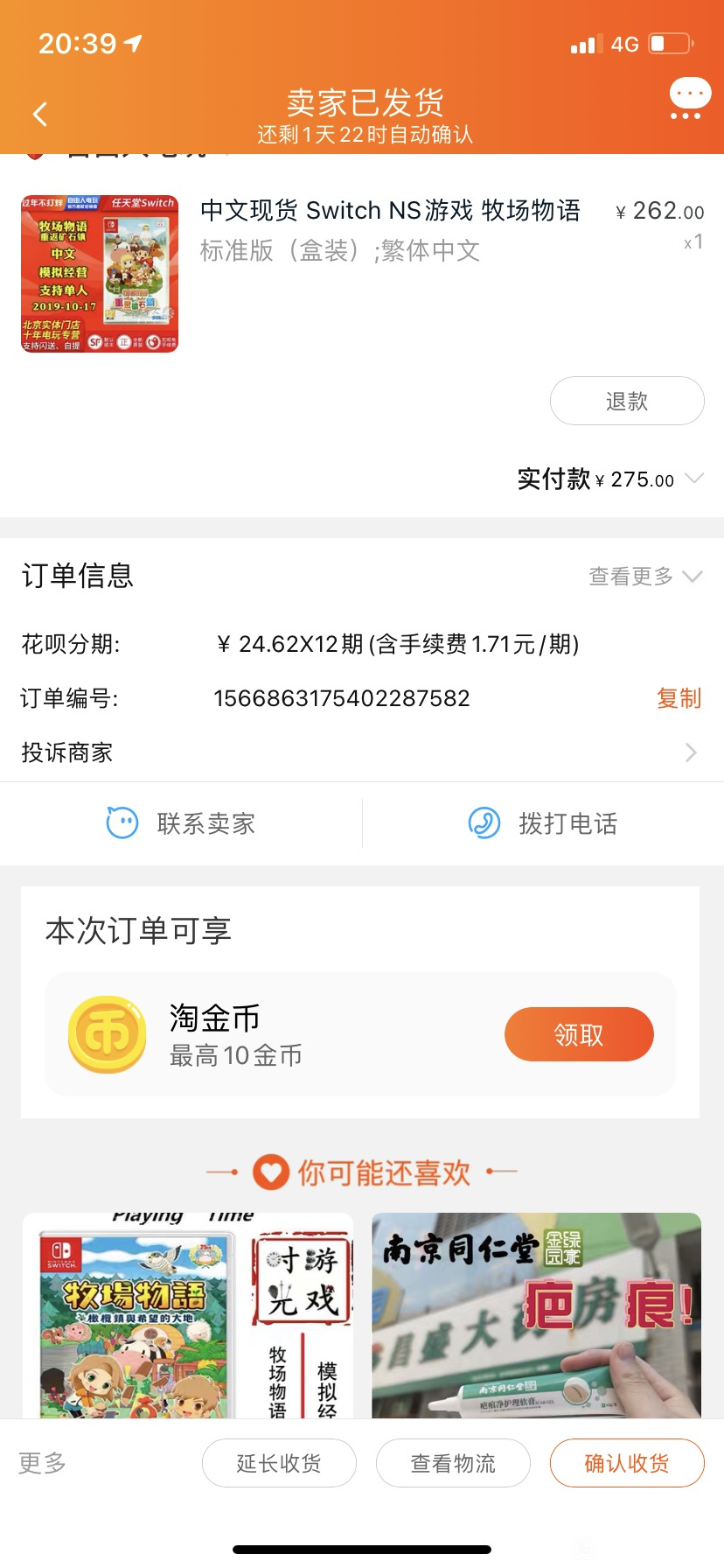Confirm delivery with 确认收货 button
The image size is (724, 1568).
[627, 1463]
